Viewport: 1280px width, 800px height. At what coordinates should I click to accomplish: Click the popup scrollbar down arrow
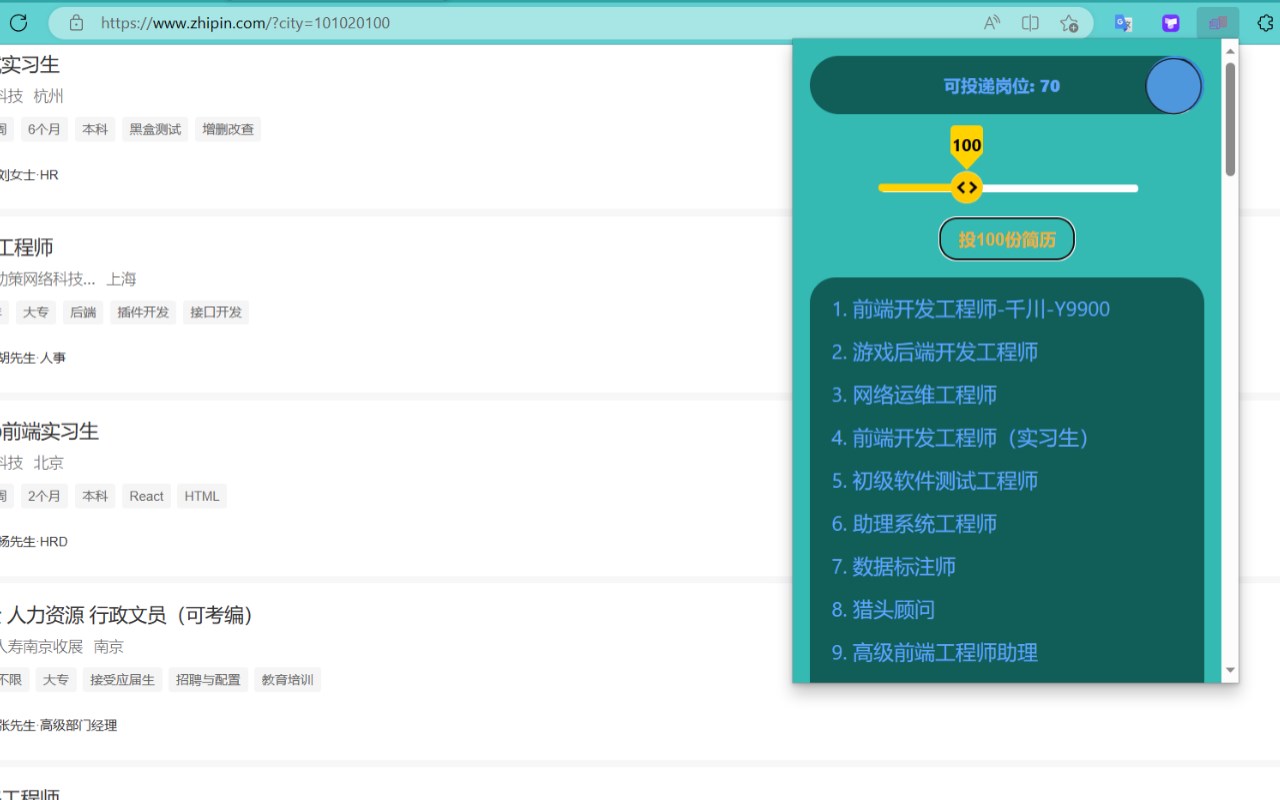point(1230,670)
